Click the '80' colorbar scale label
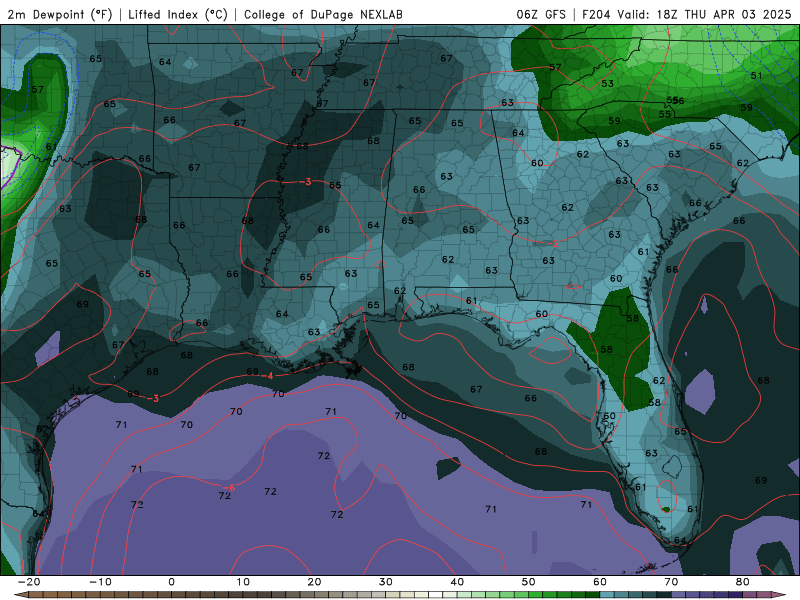This screenshot has height=600, width=800. click(x=743, y=582)
